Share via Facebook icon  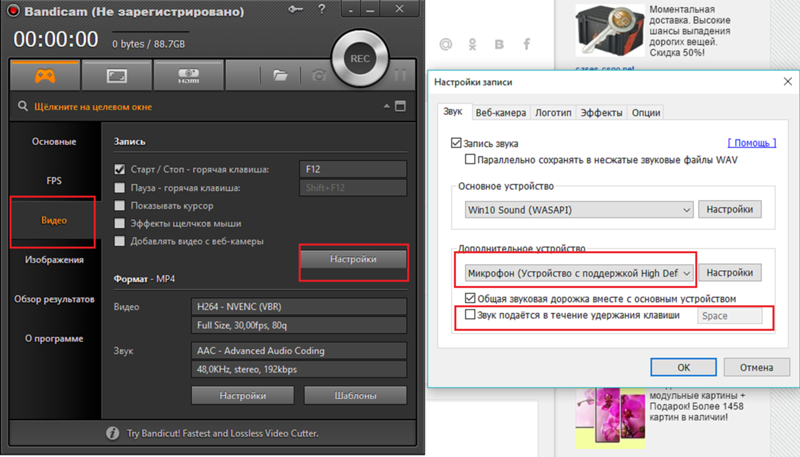[527, 44]
